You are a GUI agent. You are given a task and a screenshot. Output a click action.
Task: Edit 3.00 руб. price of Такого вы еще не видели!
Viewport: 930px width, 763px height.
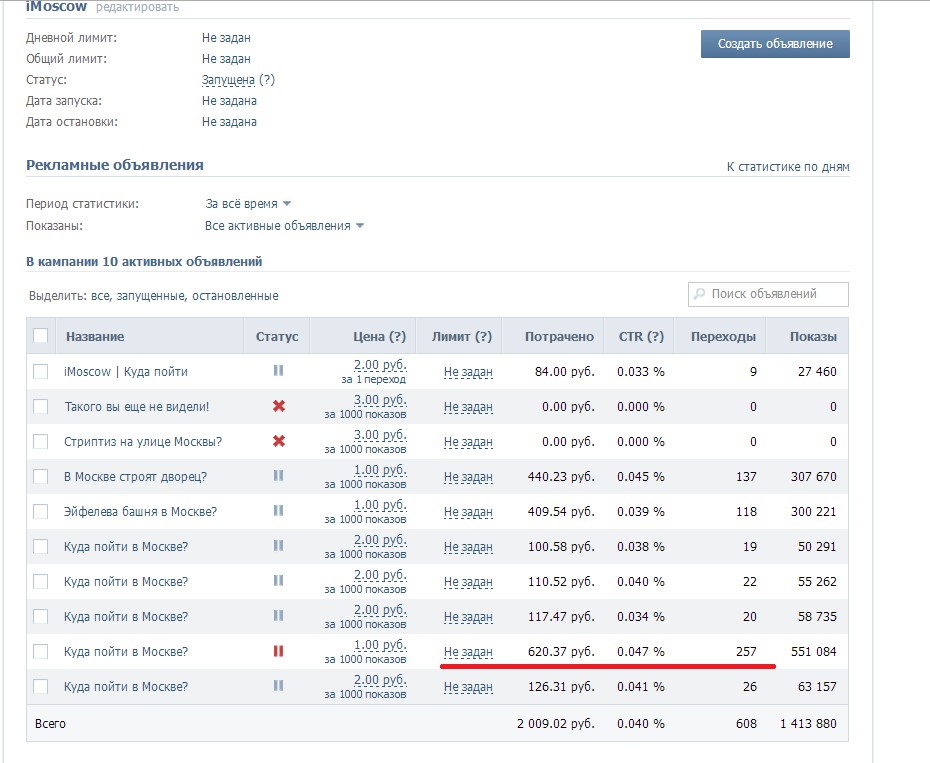(x=380, y=399)
